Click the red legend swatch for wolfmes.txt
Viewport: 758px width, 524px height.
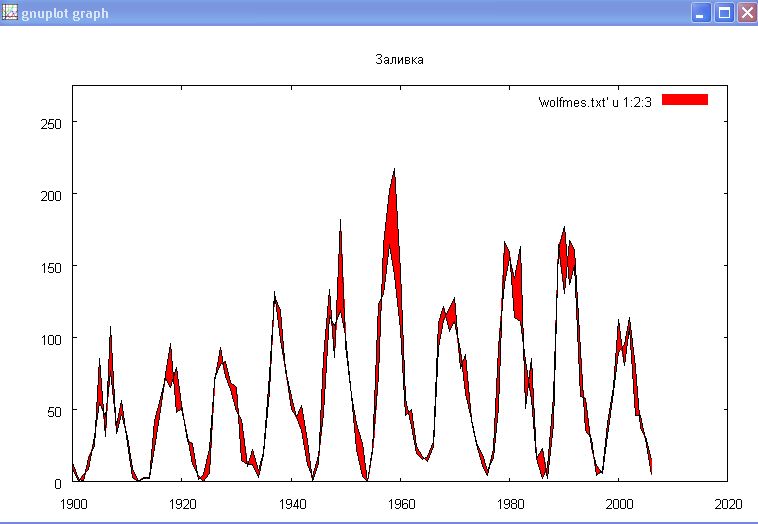pos(685,100)
